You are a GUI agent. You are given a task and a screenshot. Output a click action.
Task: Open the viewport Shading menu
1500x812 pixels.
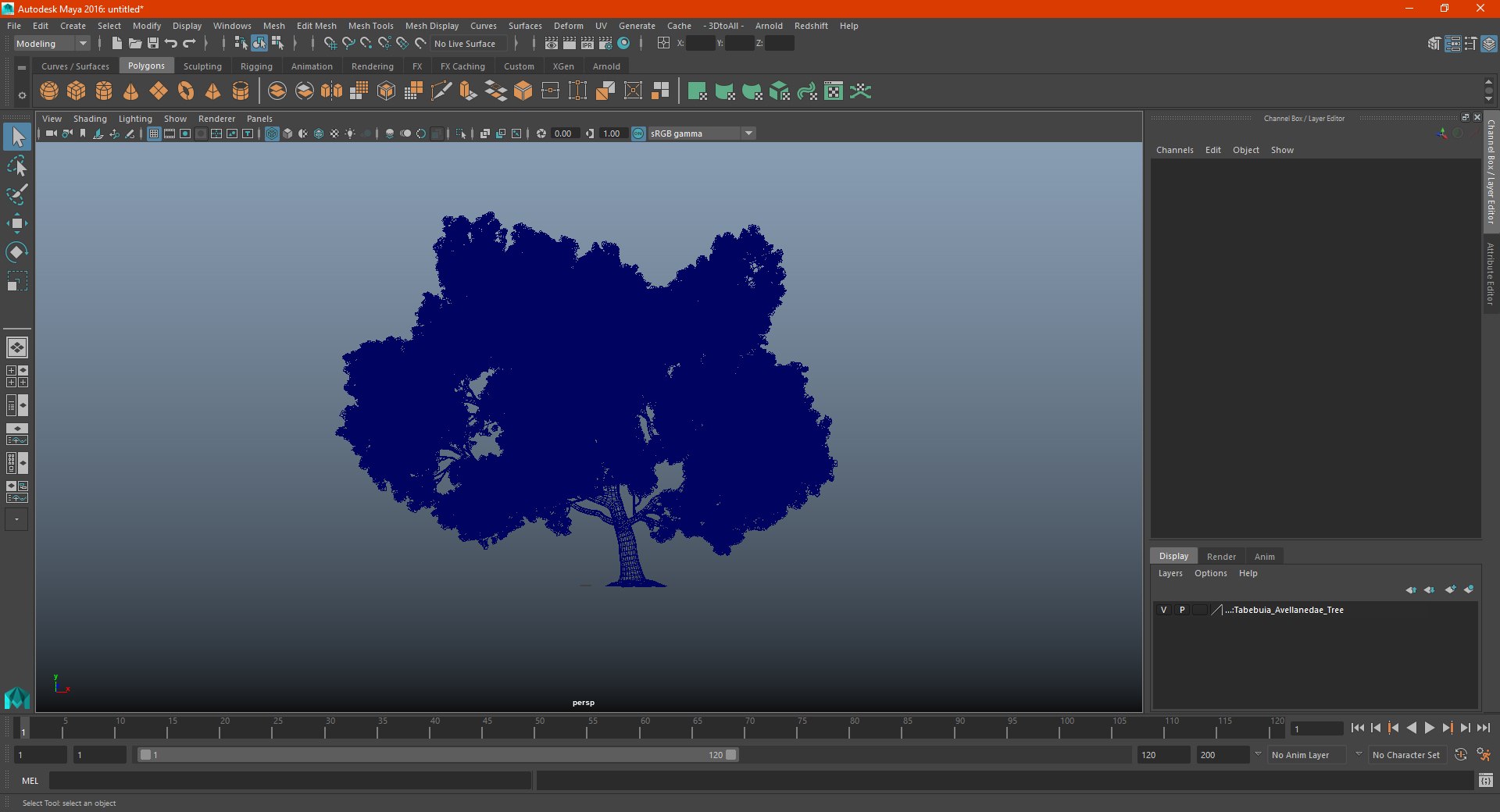(x=90, y=119)
